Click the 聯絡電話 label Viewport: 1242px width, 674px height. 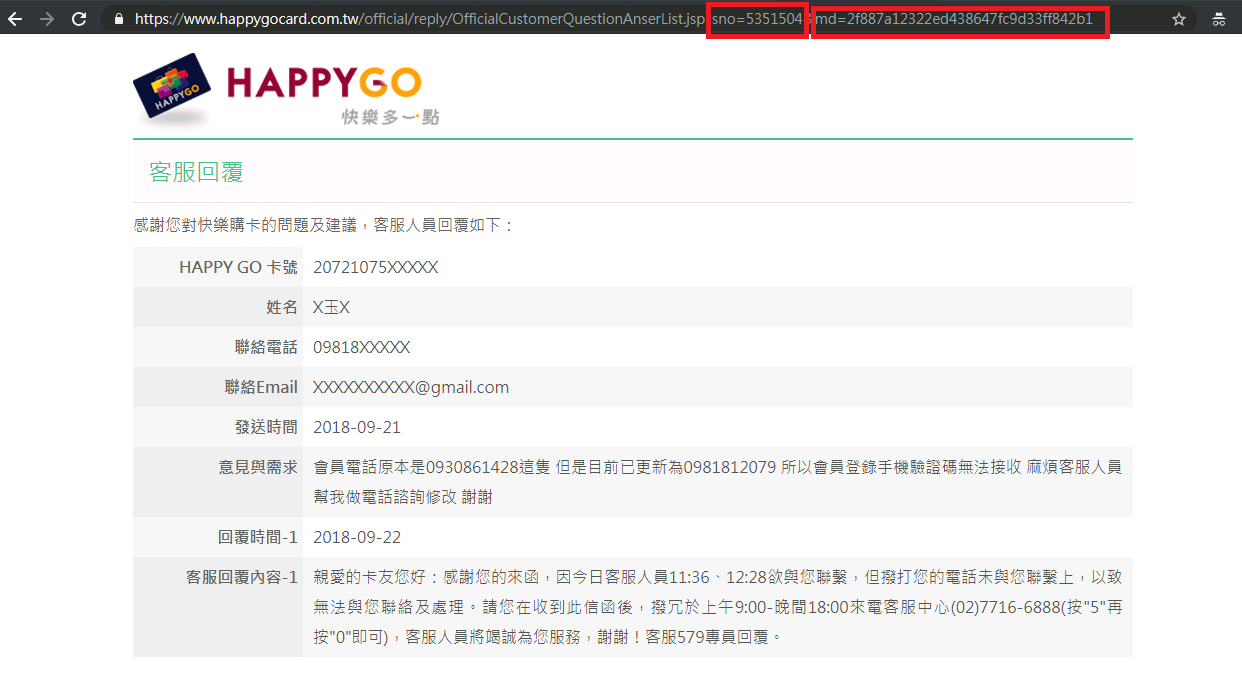[266, 347]
